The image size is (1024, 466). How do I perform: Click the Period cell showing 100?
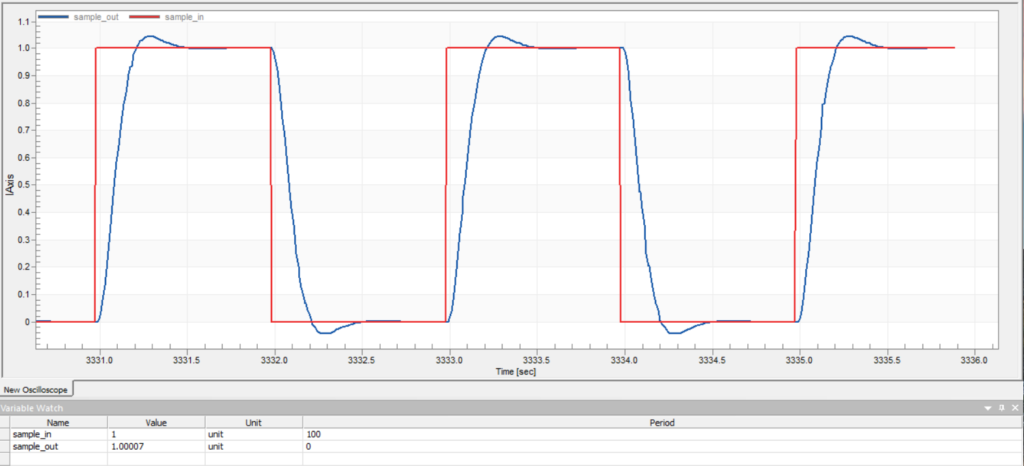tap(662, 434)
